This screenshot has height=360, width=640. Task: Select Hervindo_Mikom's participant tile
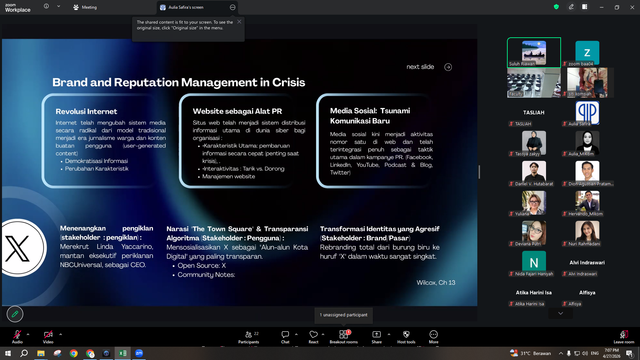(587, 203)
